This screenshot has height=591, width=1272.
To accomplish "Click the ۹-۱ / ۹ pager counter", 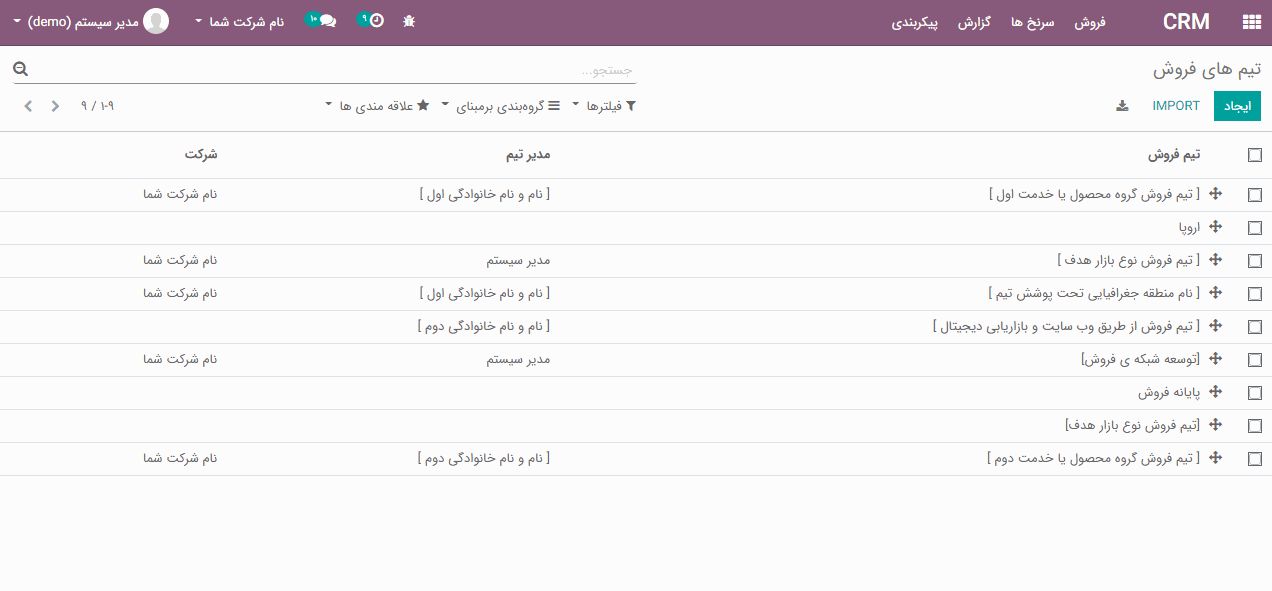I will [x=98, y=105].
